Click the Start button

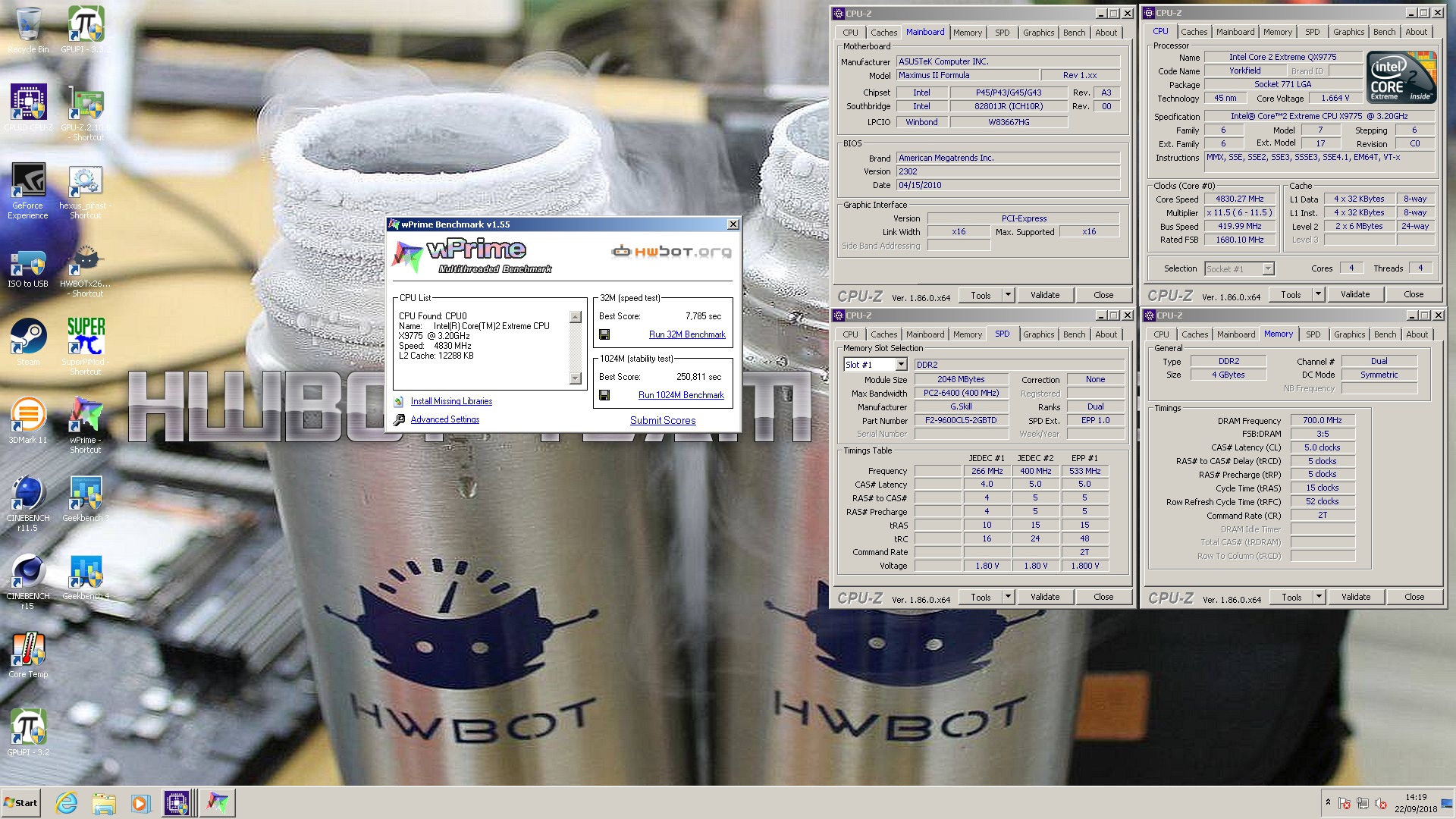pyautogui.click(x=21, y=803)
